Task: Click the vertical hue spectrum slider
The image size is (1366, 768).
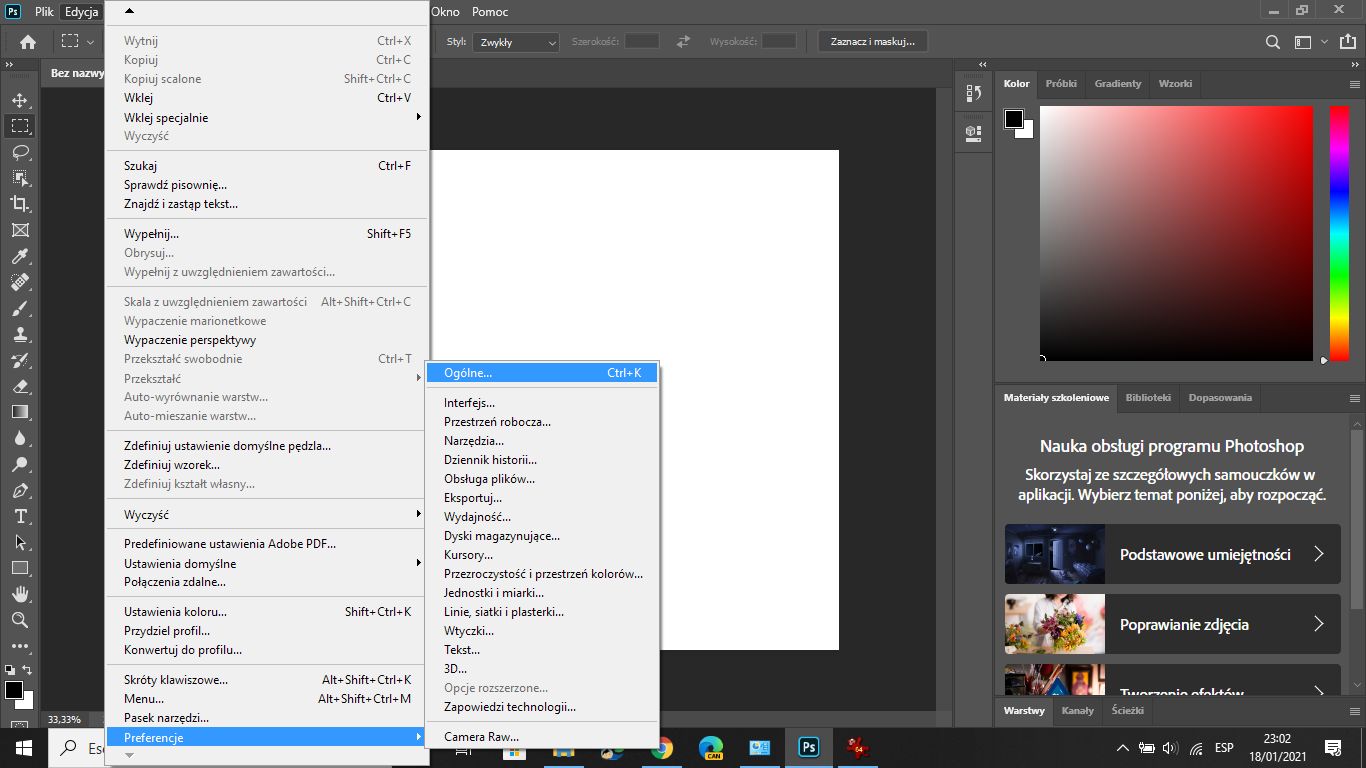Action: tap(1339, 233)
